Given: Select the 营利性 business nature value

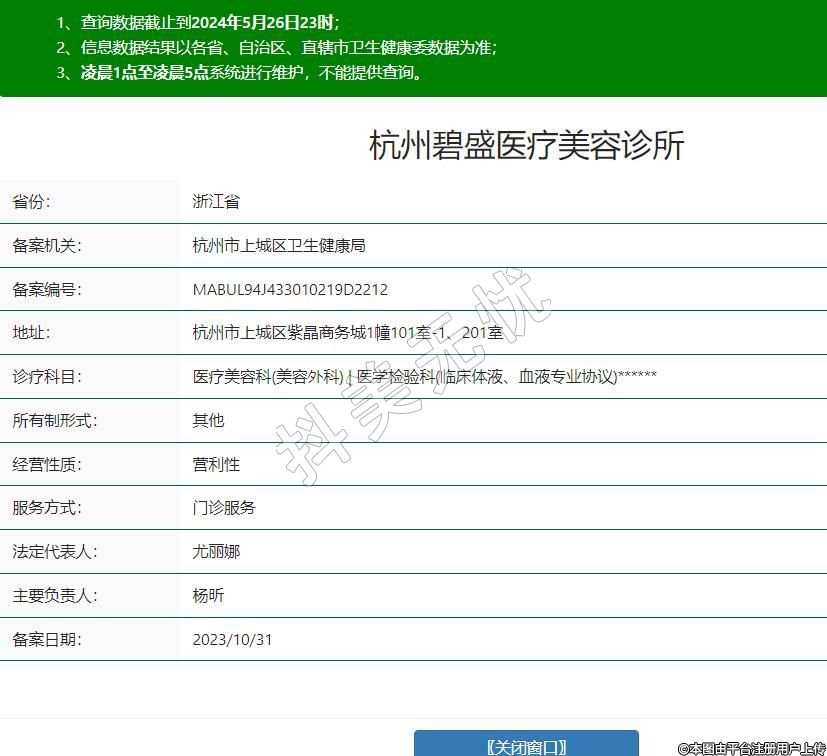Looking at the screenshot, I should click(216, 465).
